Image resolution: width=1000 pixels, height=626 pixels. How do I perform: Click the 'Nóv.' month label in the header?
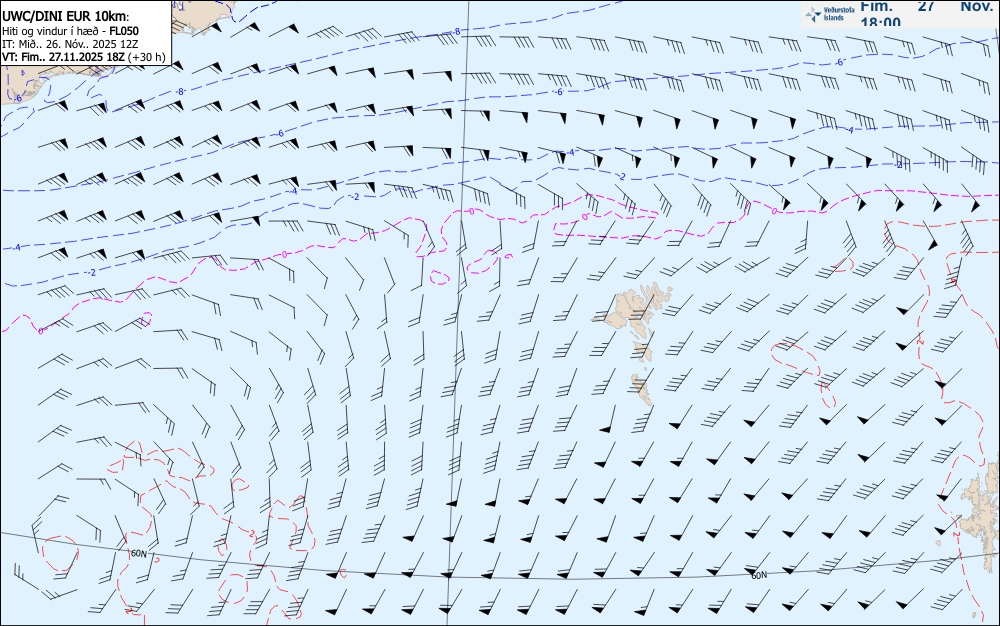coord(976,6)
